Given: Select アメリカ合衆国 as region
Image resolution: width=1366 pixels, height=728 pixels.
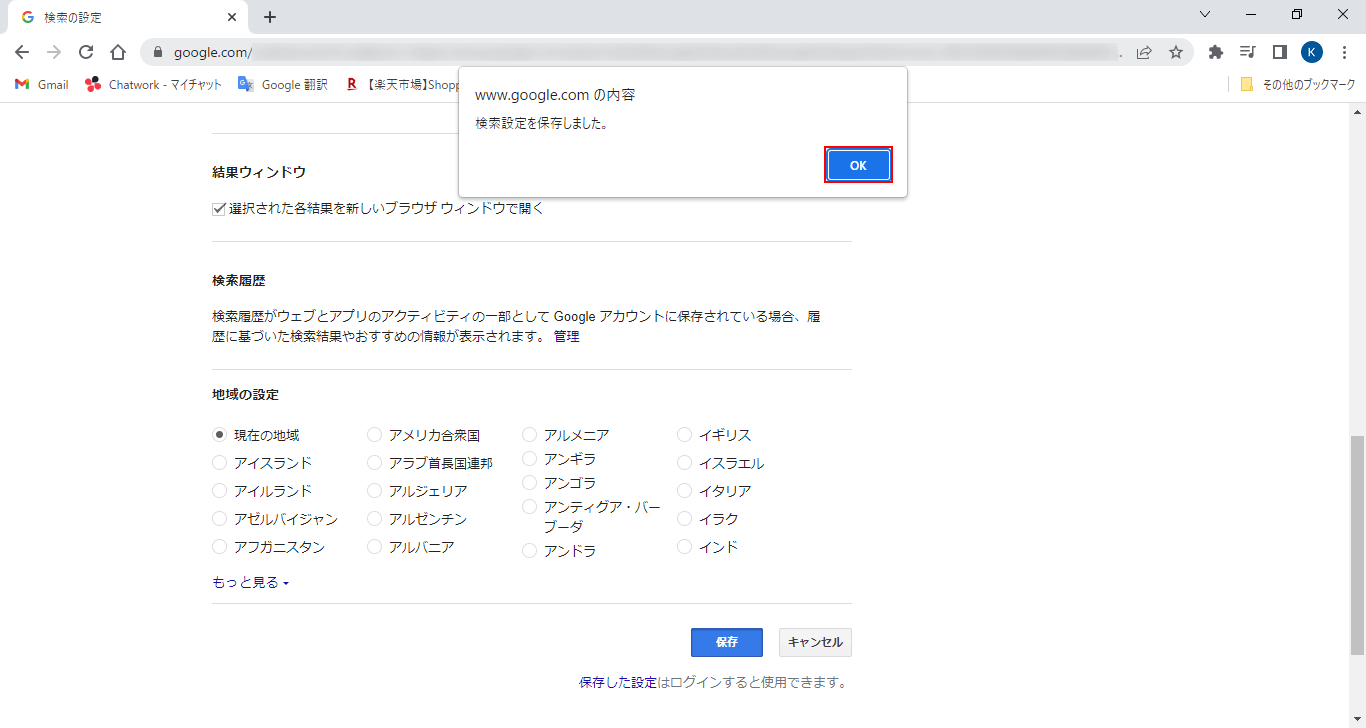Looking at the screenshot, I should click(374, 435).
